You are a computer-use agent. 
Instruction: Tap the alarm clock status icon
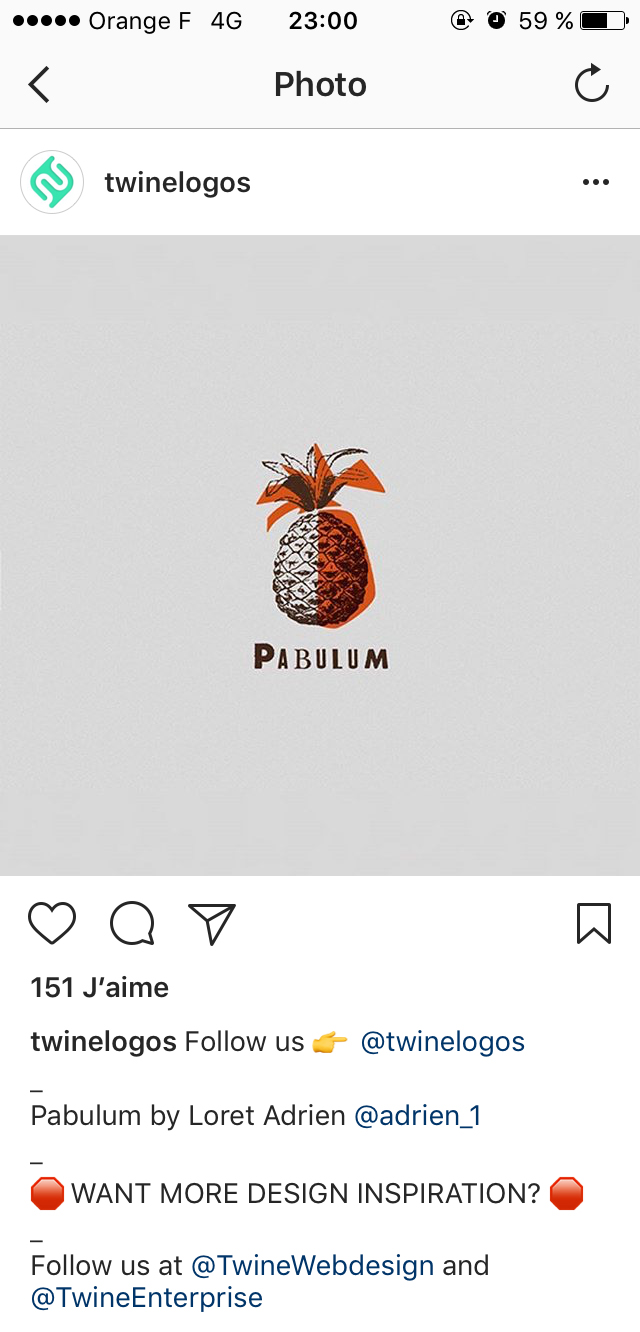coord(496,21)
